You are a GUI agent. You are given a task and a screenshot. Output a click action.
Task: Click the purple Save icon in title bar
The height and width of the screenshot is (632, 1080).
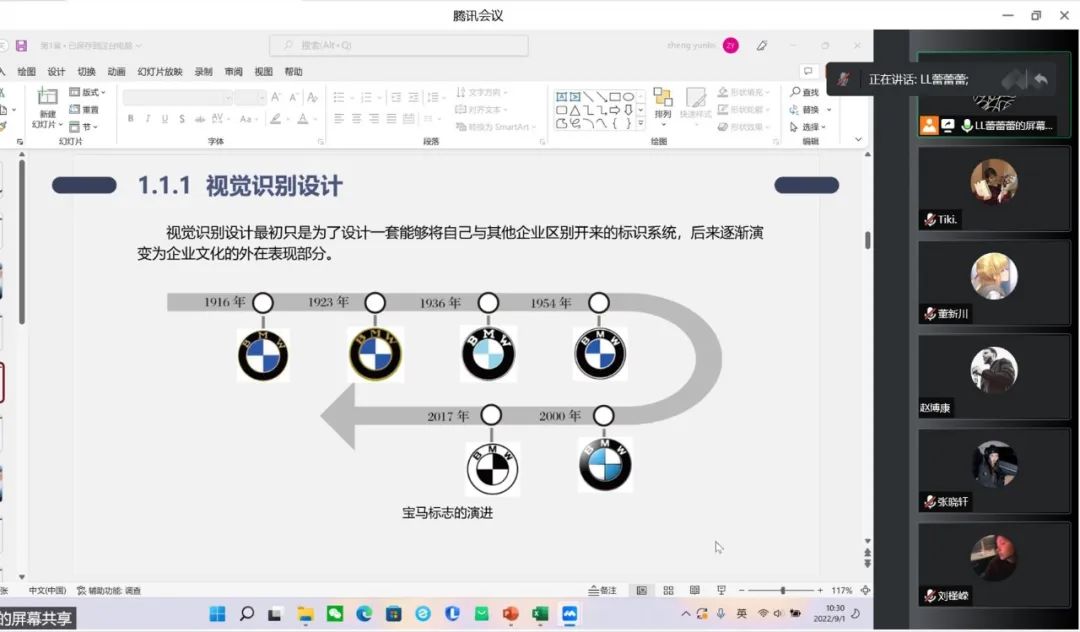point(21,46)
